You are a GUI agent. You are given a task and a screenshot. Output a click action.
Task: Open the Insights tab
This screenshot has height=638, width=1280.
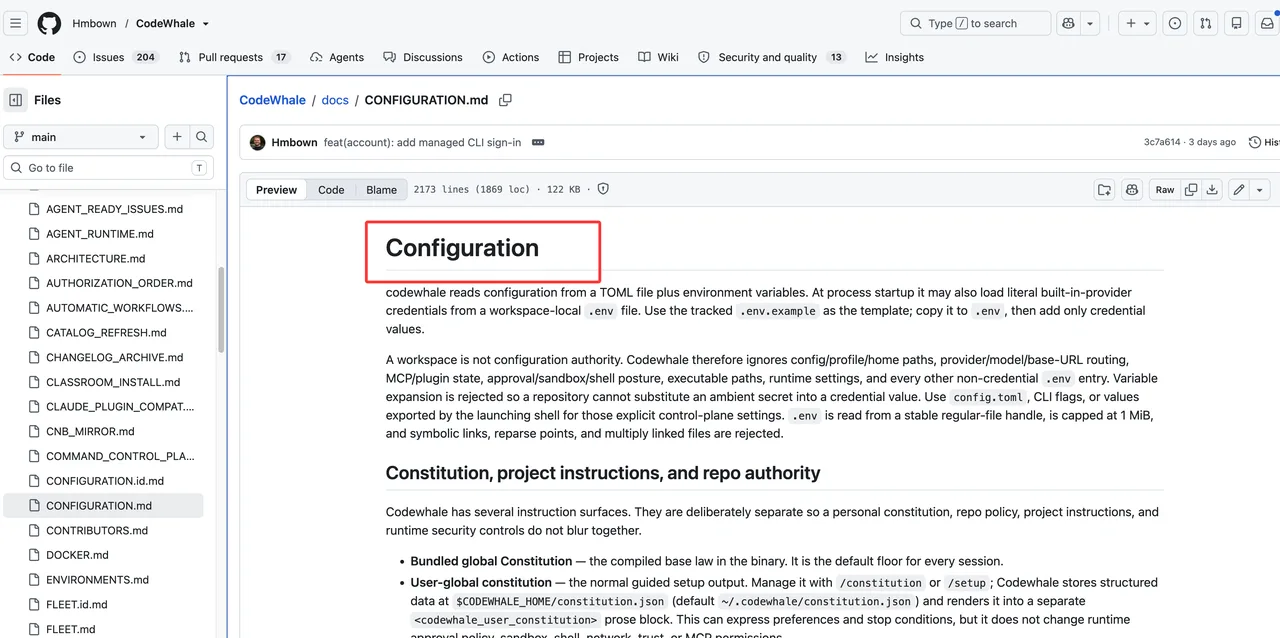[895, 57]
